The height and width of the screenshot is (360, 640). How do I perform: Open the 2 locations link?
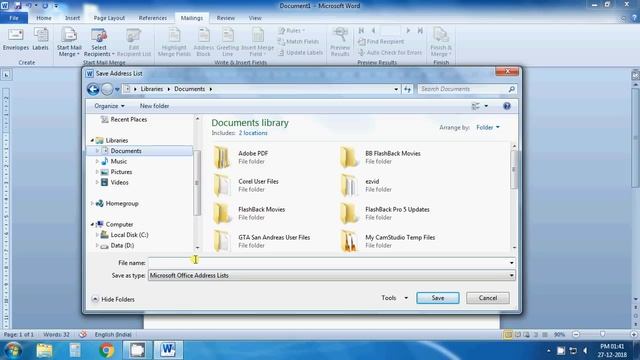pos(253,133)
